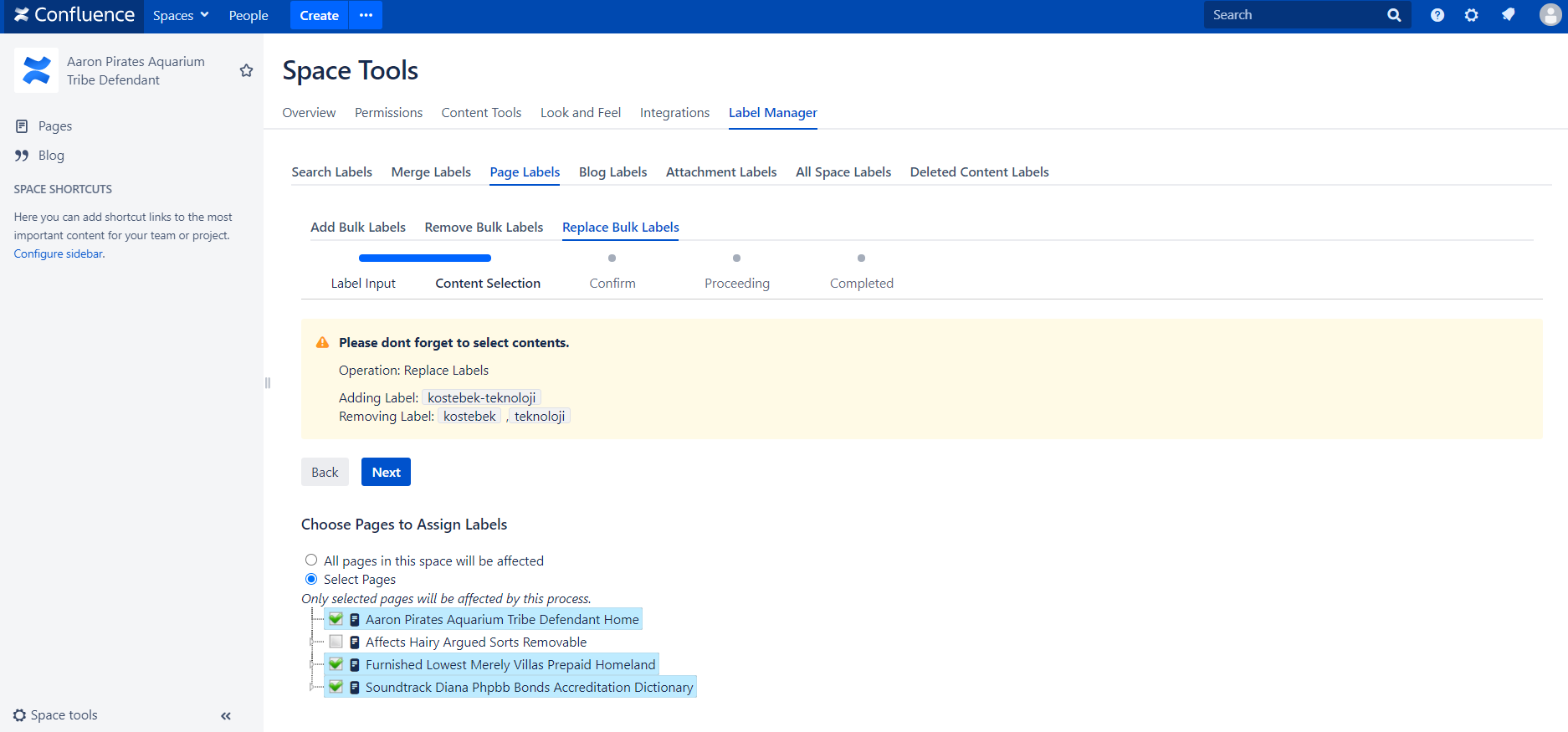Open Remove Bulk Labels tab

pos(484,228)
